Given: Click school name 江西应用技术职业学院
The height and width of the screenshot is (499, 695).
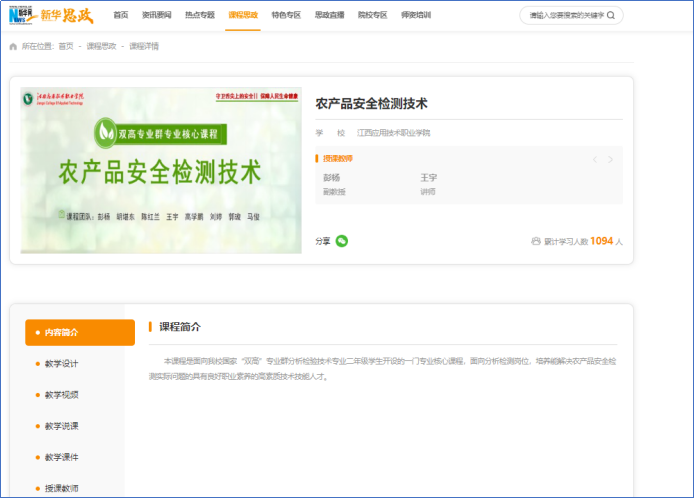Looking at the screenshot, I should [x=394, y=133].
